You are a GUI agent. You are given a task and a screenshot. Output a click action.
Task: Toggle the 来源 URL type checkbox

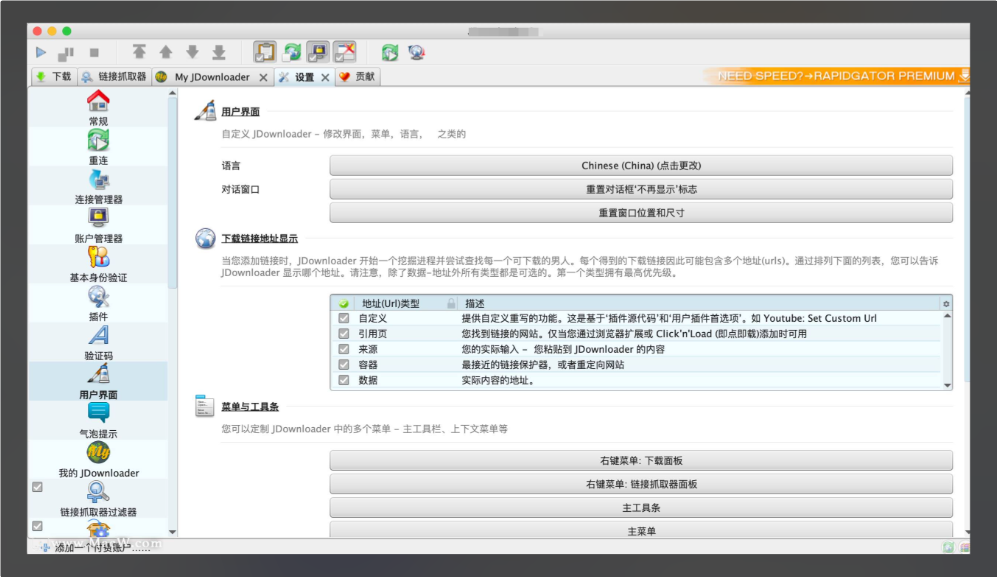[344, 349]
